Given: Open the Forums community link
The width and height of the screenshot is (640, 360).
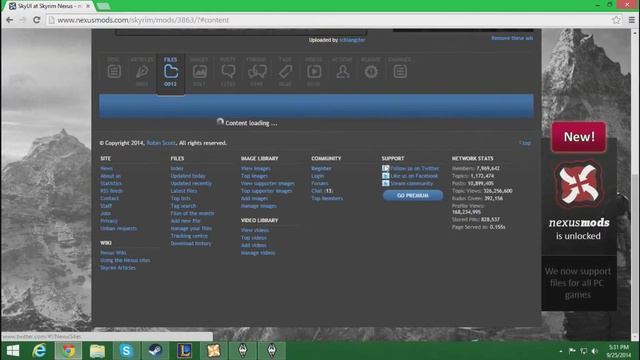Looking at the screenshot, I should click(x=320, y=183).
